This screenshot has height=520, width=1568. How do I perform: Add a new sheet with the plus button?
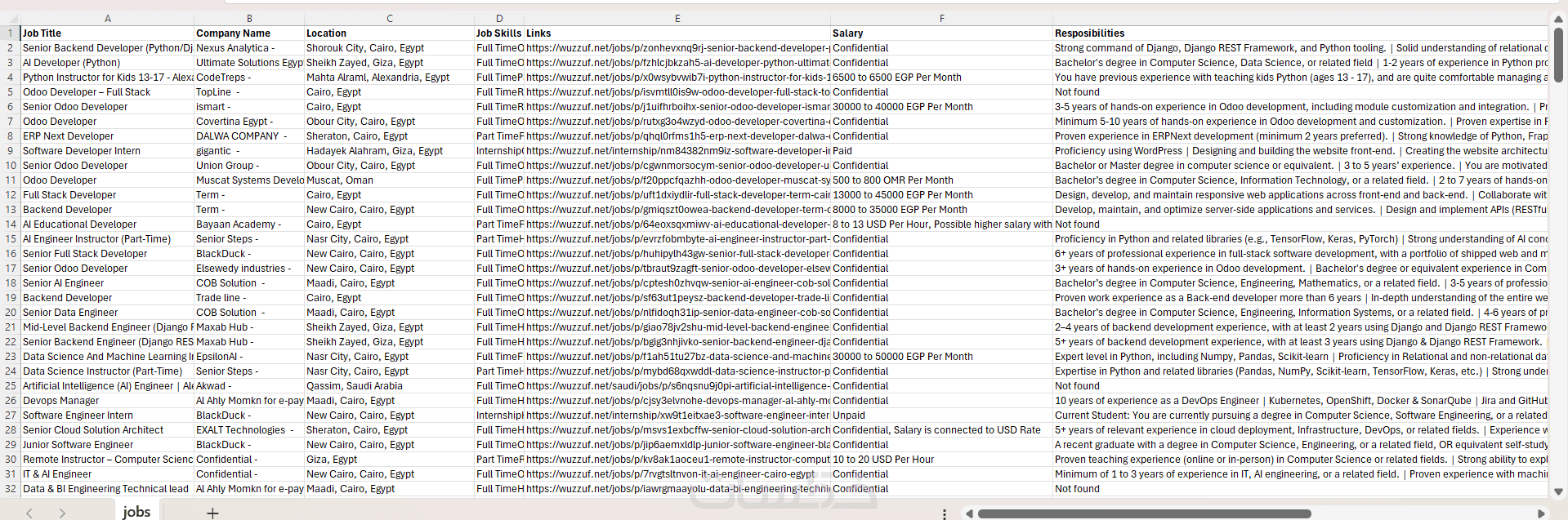212,513
